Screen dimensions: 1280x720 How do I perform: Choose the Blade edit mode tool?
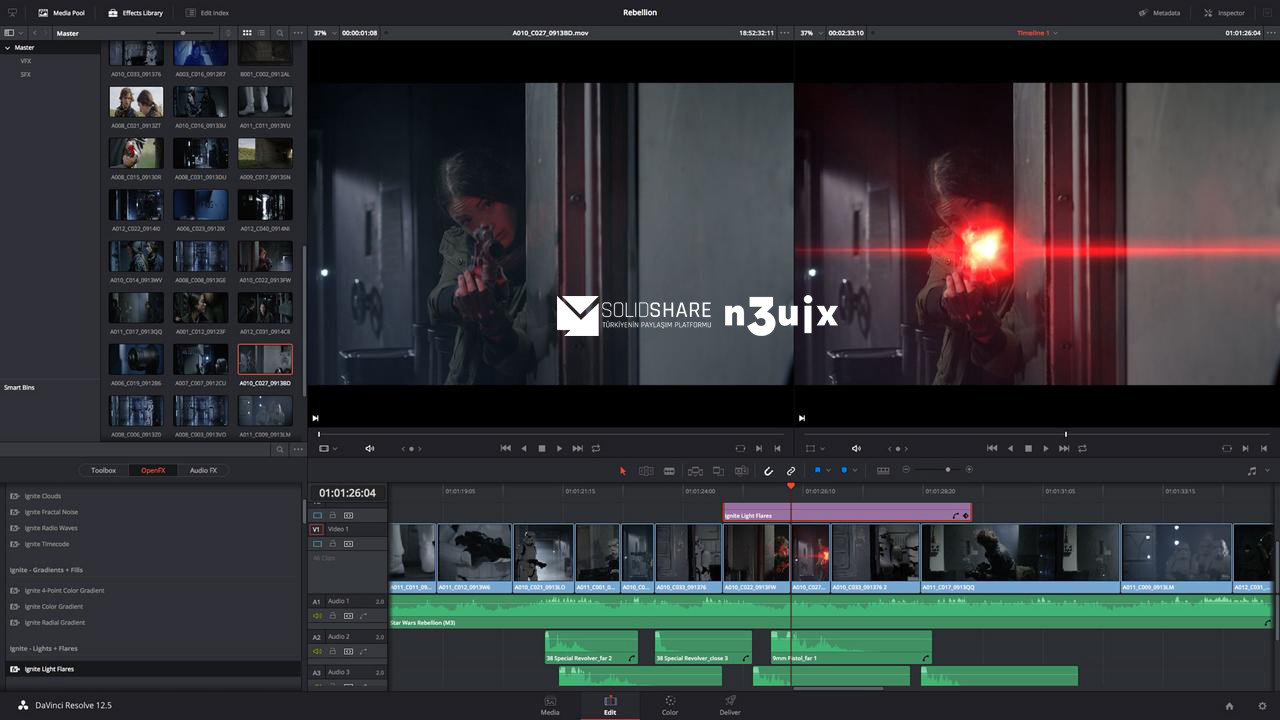coord(669,470)
